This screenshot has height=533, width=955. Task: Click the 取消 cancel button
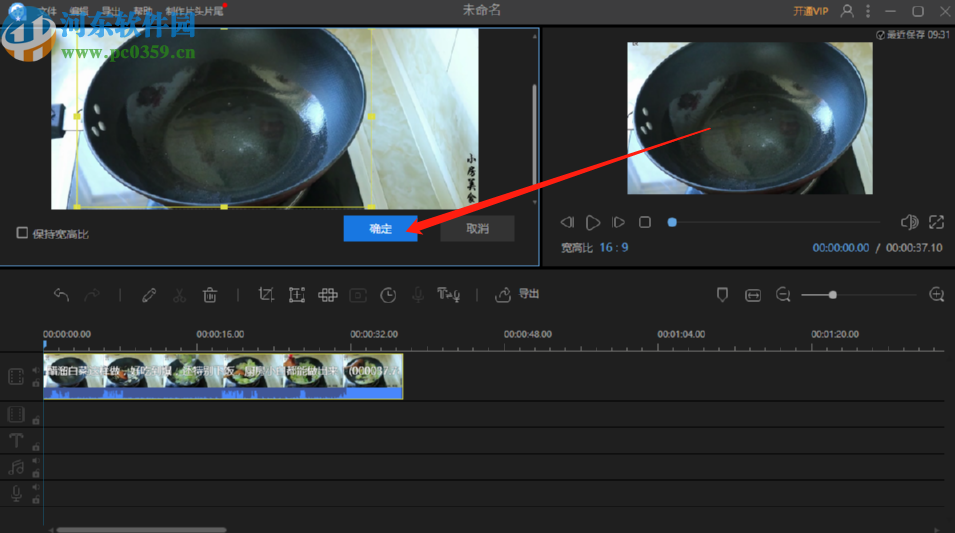click(x=477, y=229)
